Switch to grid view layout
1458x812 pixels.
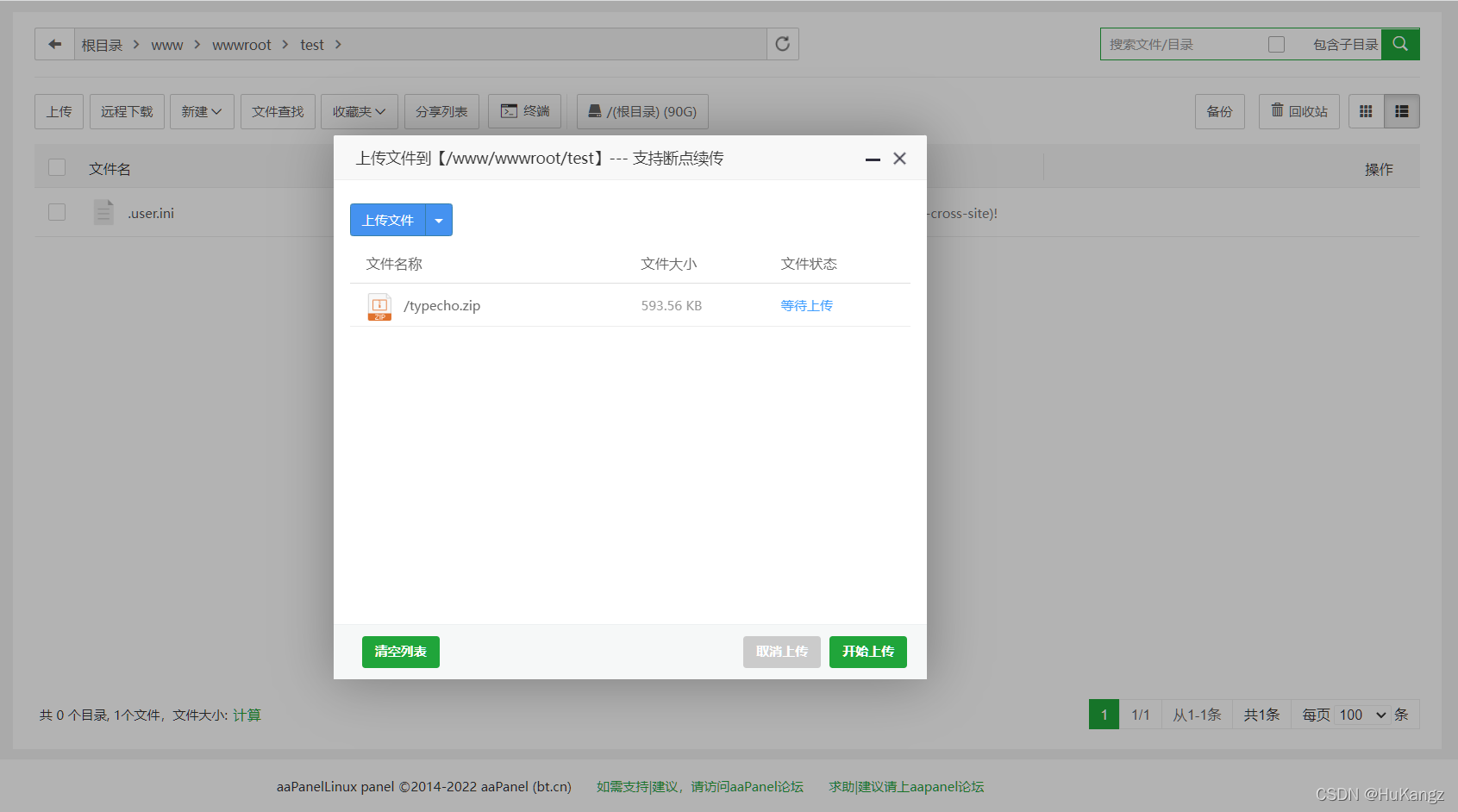(1366, 111)
